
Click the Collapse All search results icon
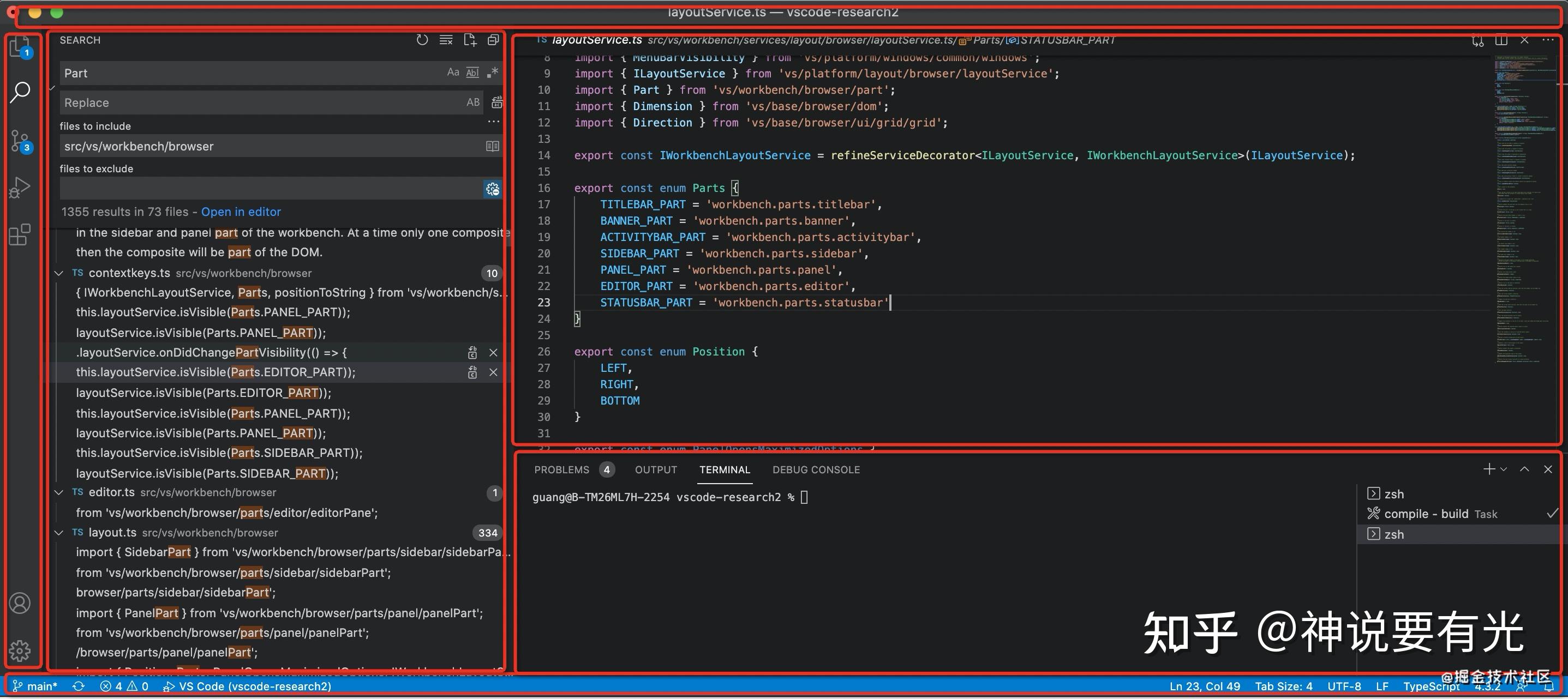(493, 40)
